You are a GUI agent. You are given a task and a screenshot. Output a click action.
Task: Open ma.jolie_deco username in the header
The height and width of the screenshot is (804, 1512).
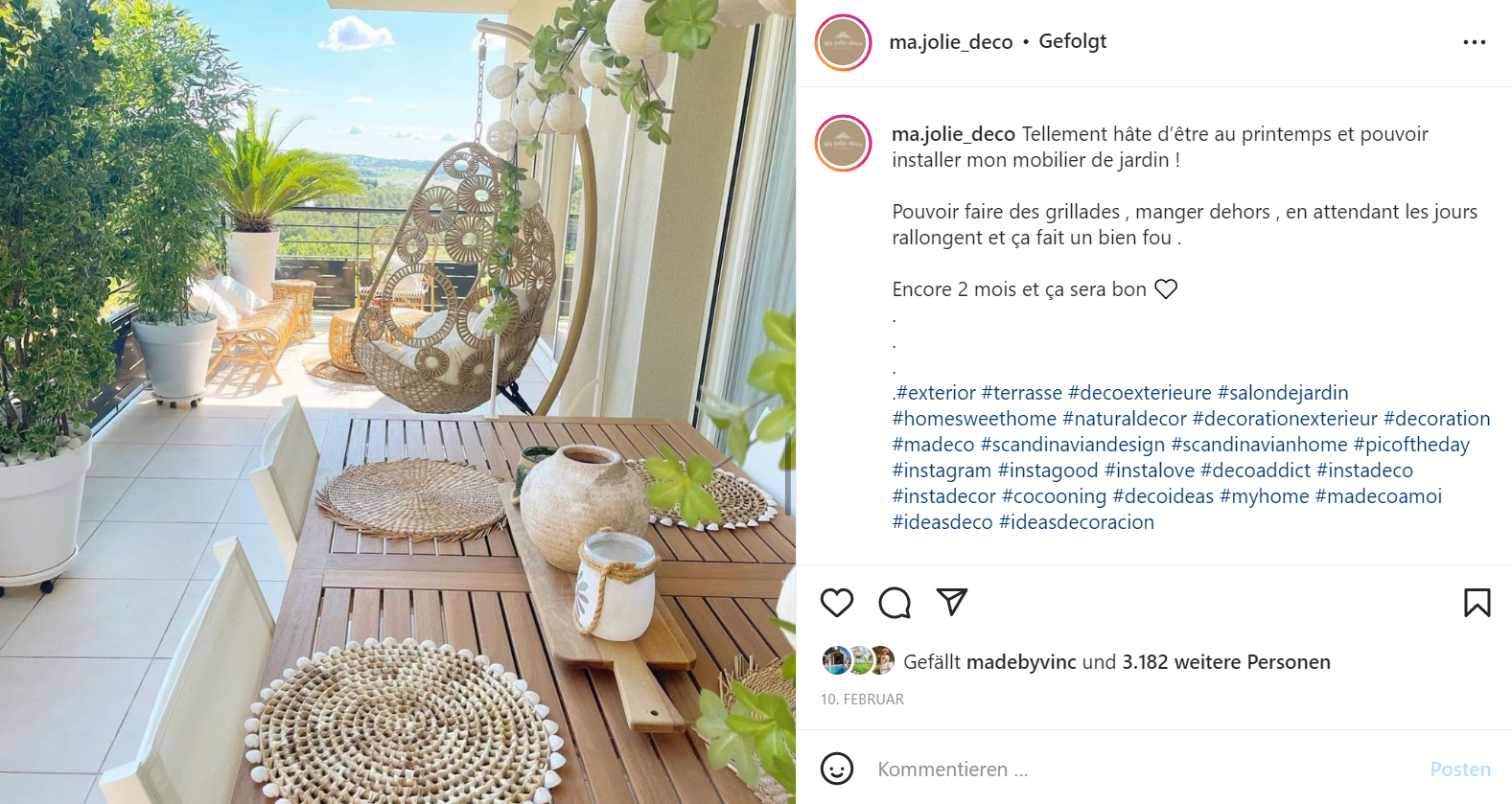point(950,42)
